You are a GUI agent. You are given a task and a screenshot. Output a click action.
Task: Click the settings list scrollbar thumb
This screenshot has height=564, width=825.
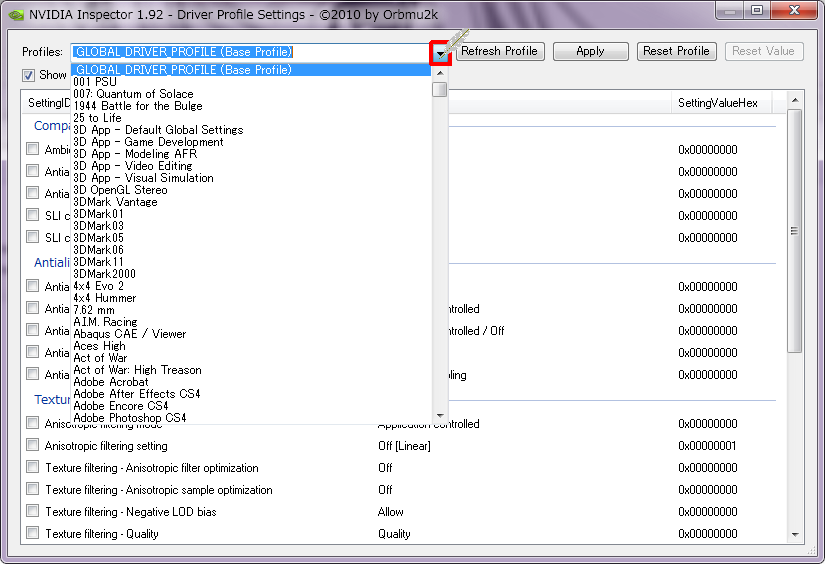pos(795,231)
